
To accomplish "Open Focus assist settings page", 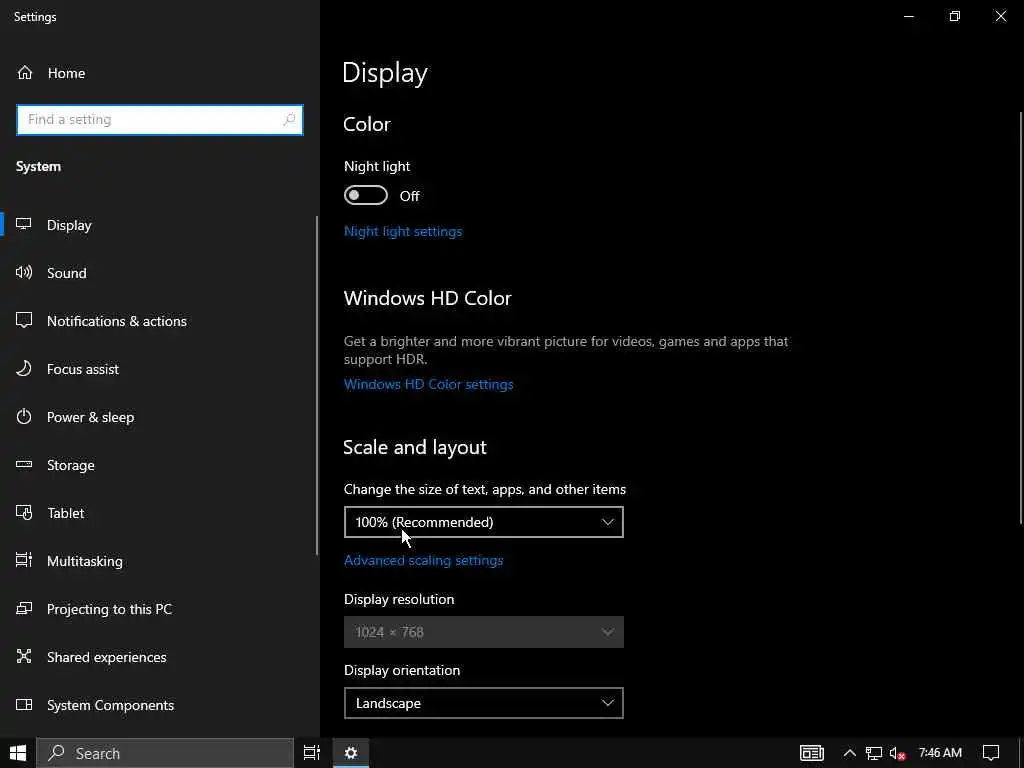I will pyautogui.click(x=159, y=369).
